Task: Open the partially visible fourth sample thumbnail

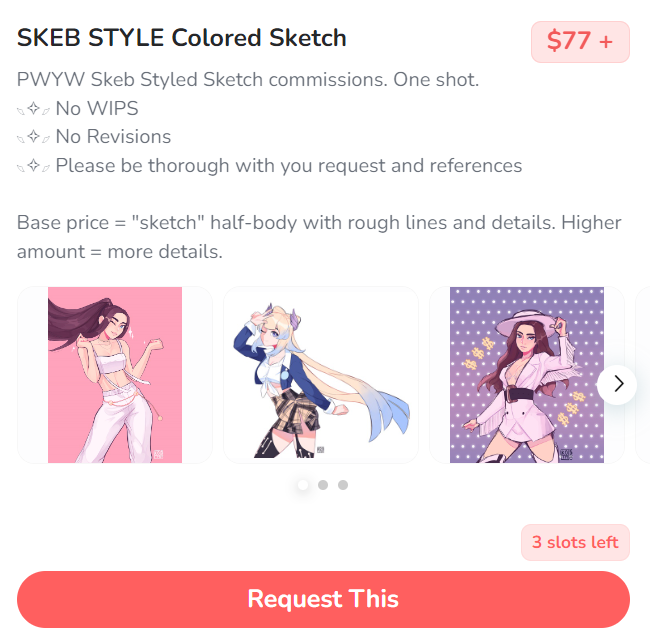Action: point(643,375)
